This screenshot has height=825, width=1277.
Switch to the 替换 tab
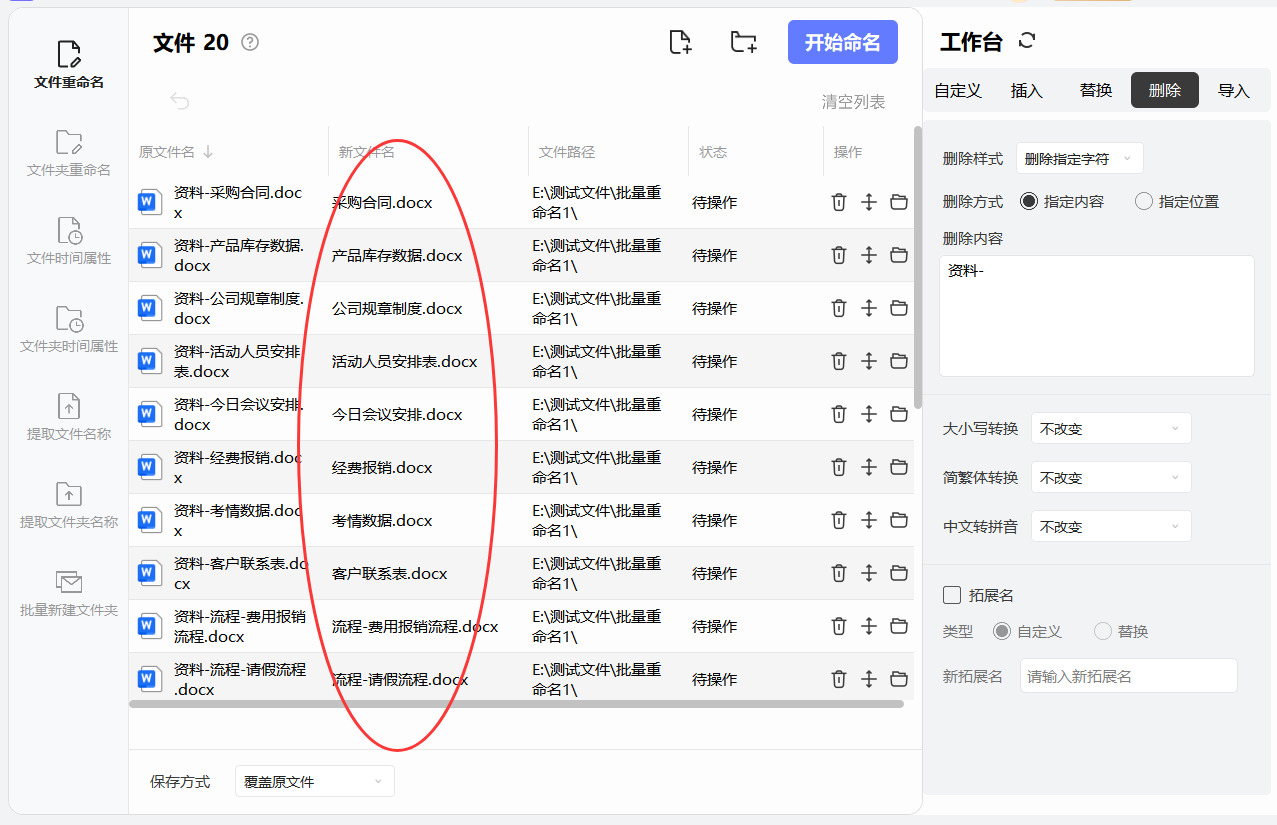[1096, 90]
